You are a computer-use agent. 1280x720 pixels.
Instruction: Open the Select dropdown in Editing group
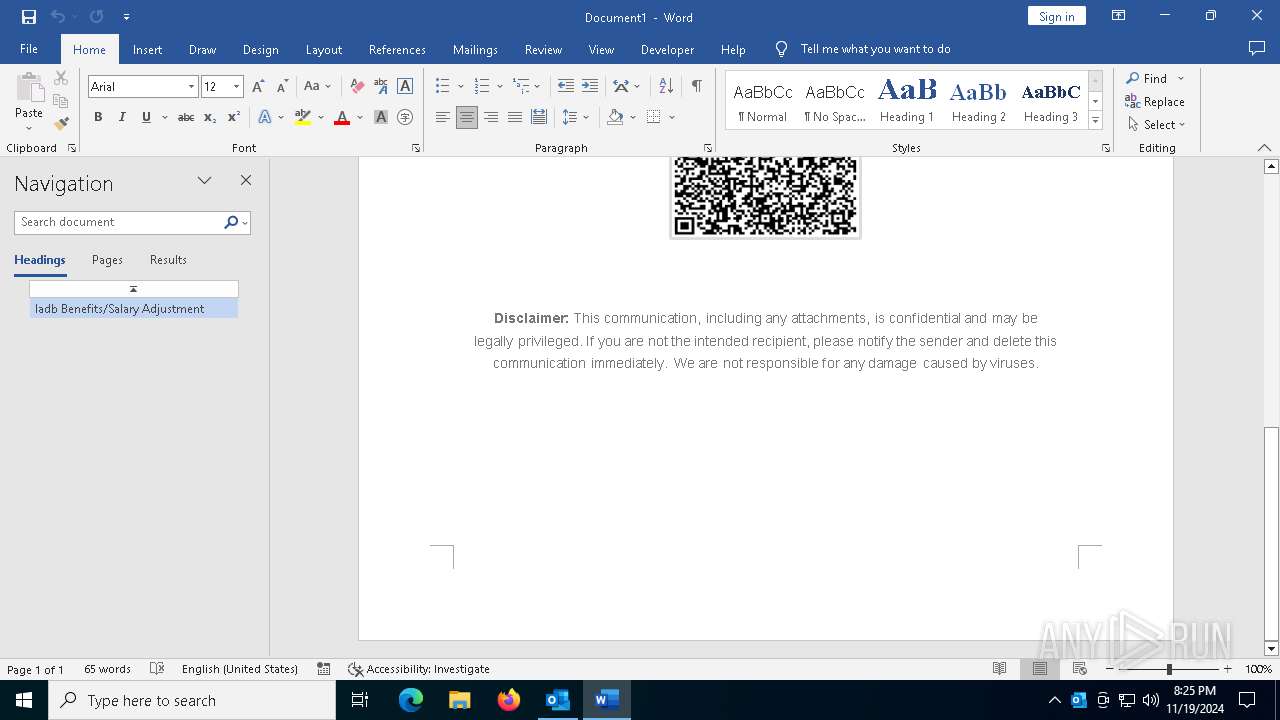click(x=1156, y=125)
